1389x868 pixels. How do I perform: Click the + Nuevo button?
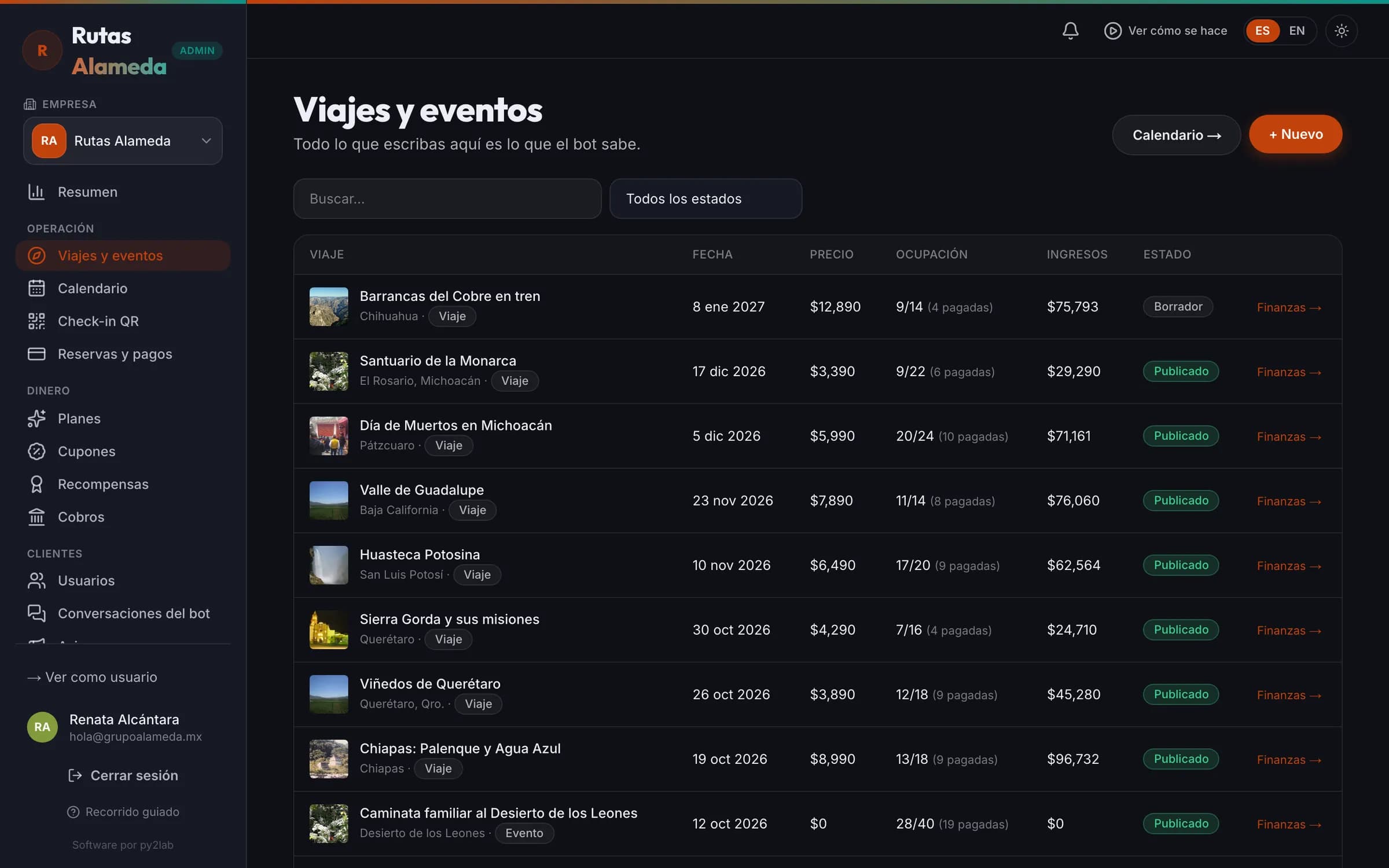[1295, 134]
